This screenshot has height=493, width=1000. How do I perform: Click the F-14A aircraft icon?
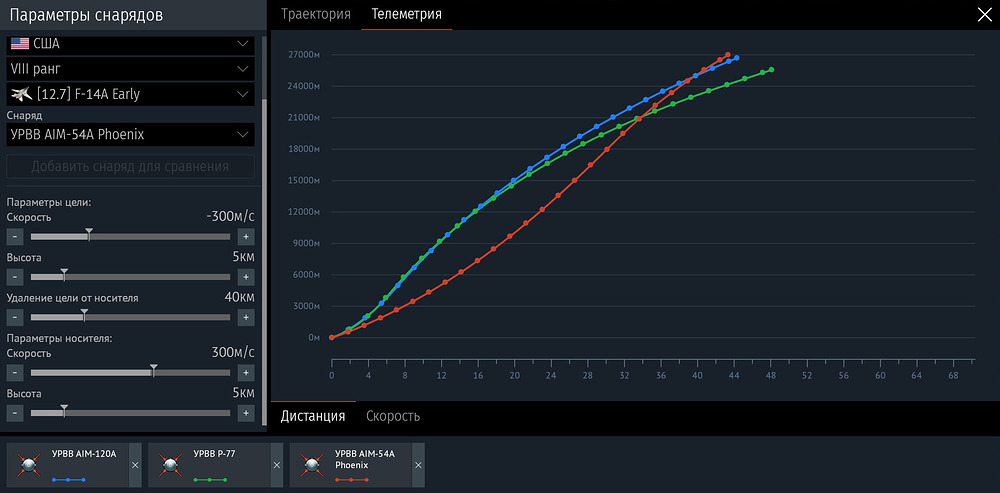pos(20,94)
